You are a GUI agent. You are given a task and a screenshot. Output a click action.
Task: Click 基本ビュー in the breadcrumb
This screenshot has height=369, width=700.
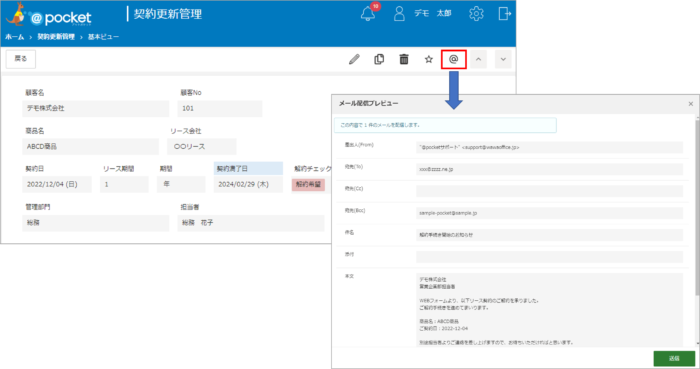click(103, 37)
